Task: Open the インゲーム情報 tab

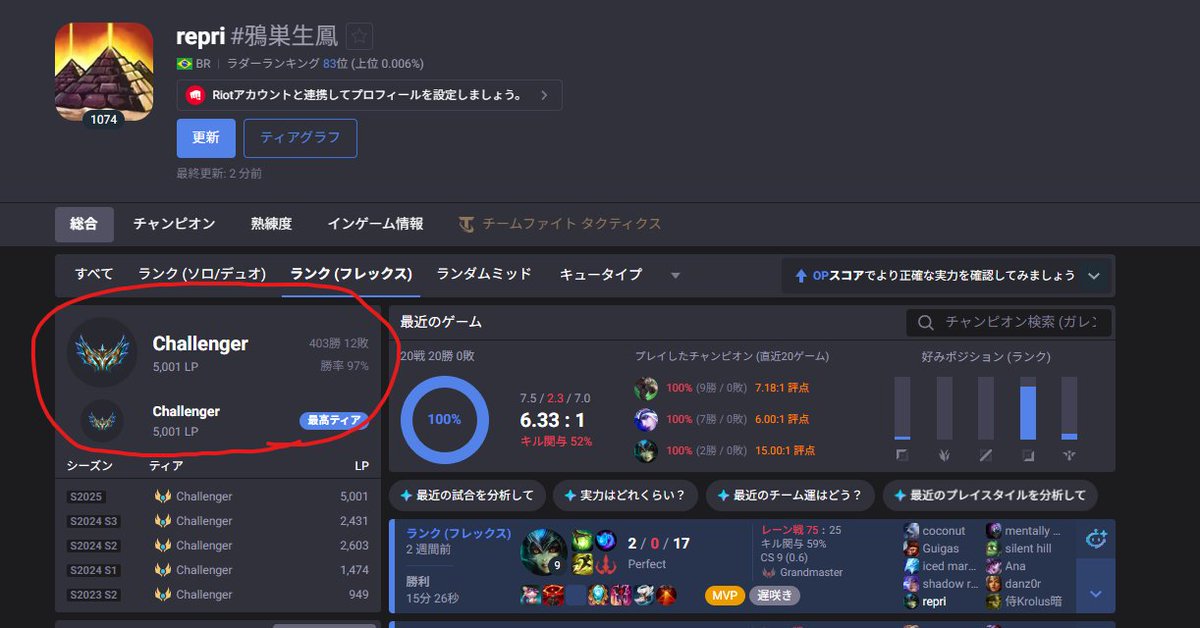Action: [x=375, y=224]
